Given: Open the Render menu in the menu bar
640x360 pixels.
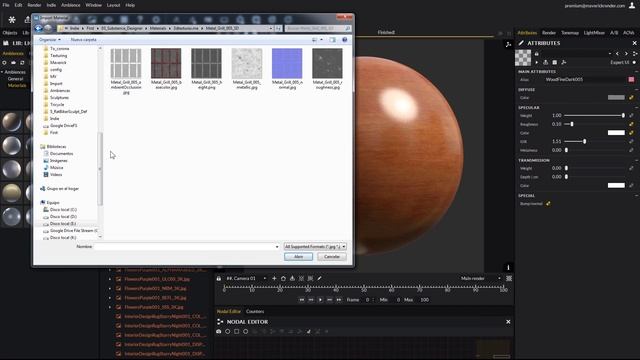Looking at the screenshot, I should pos(34,5).
